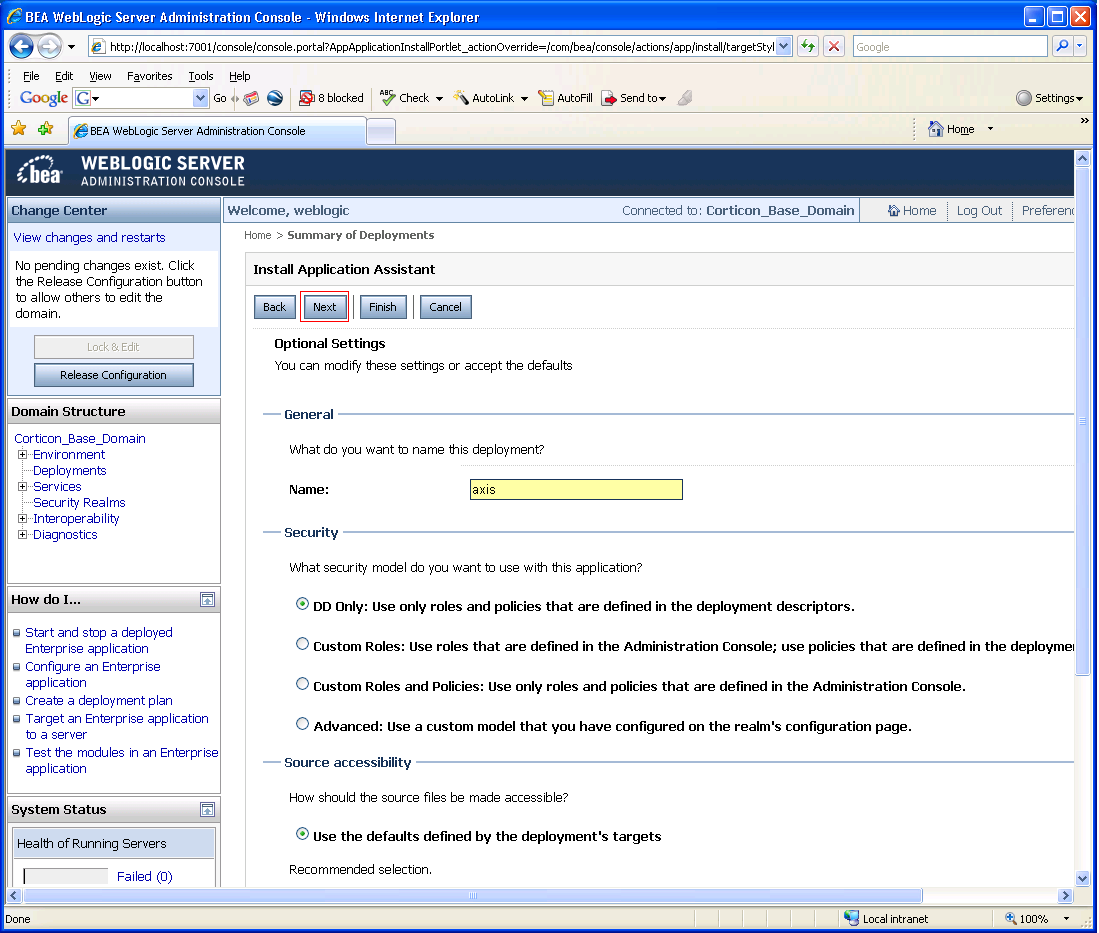Screen dimensions: 1099x933
Task: Click the deployment Name input field
Action: click(576, 489)
